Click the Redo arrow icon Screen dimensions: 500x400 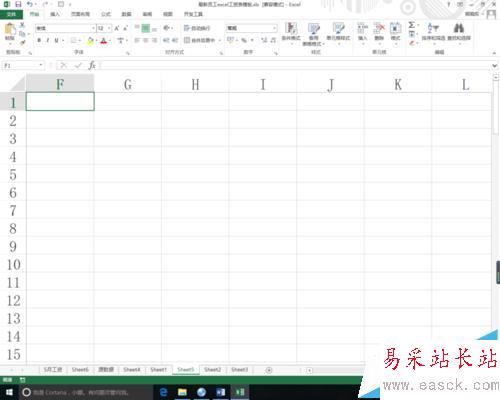coord(45,4)
